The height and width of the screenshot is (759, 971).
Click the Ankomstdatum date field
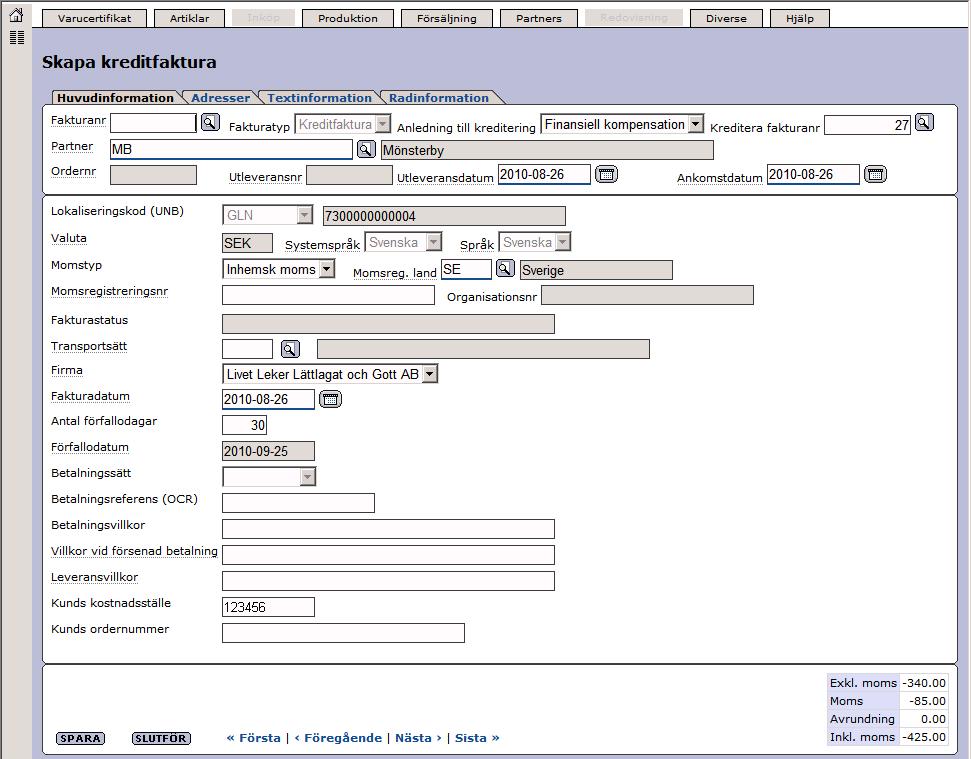(x=813, y=175)
